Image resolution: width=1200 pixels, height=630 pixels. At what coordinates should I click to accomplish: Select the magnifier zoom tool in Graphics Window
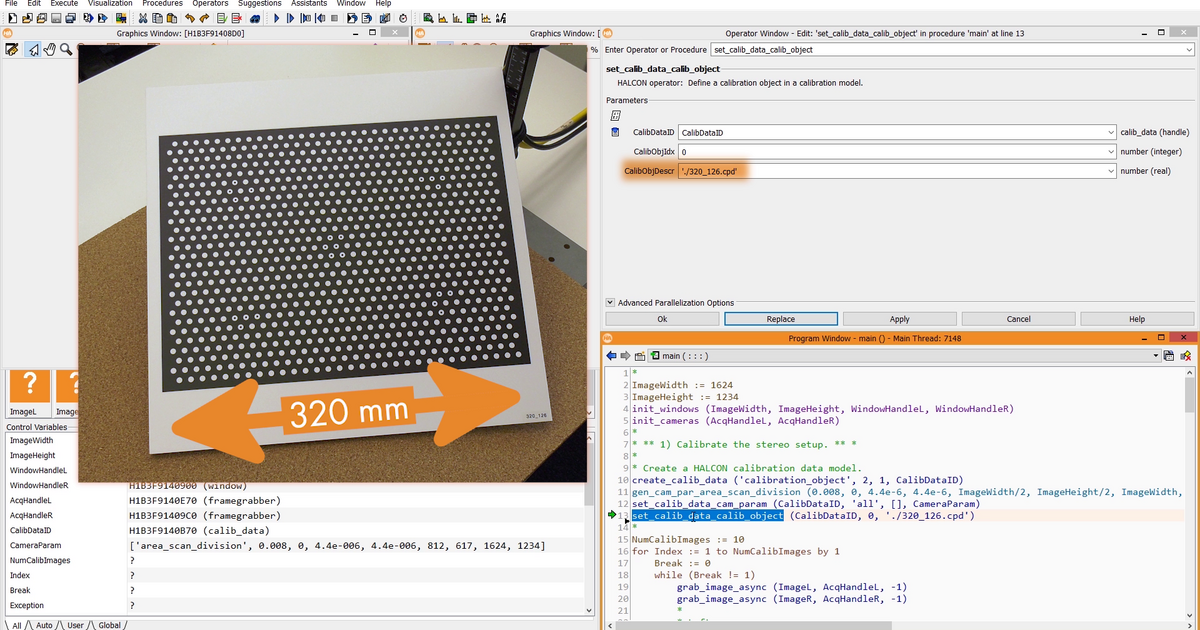(66, 49)
